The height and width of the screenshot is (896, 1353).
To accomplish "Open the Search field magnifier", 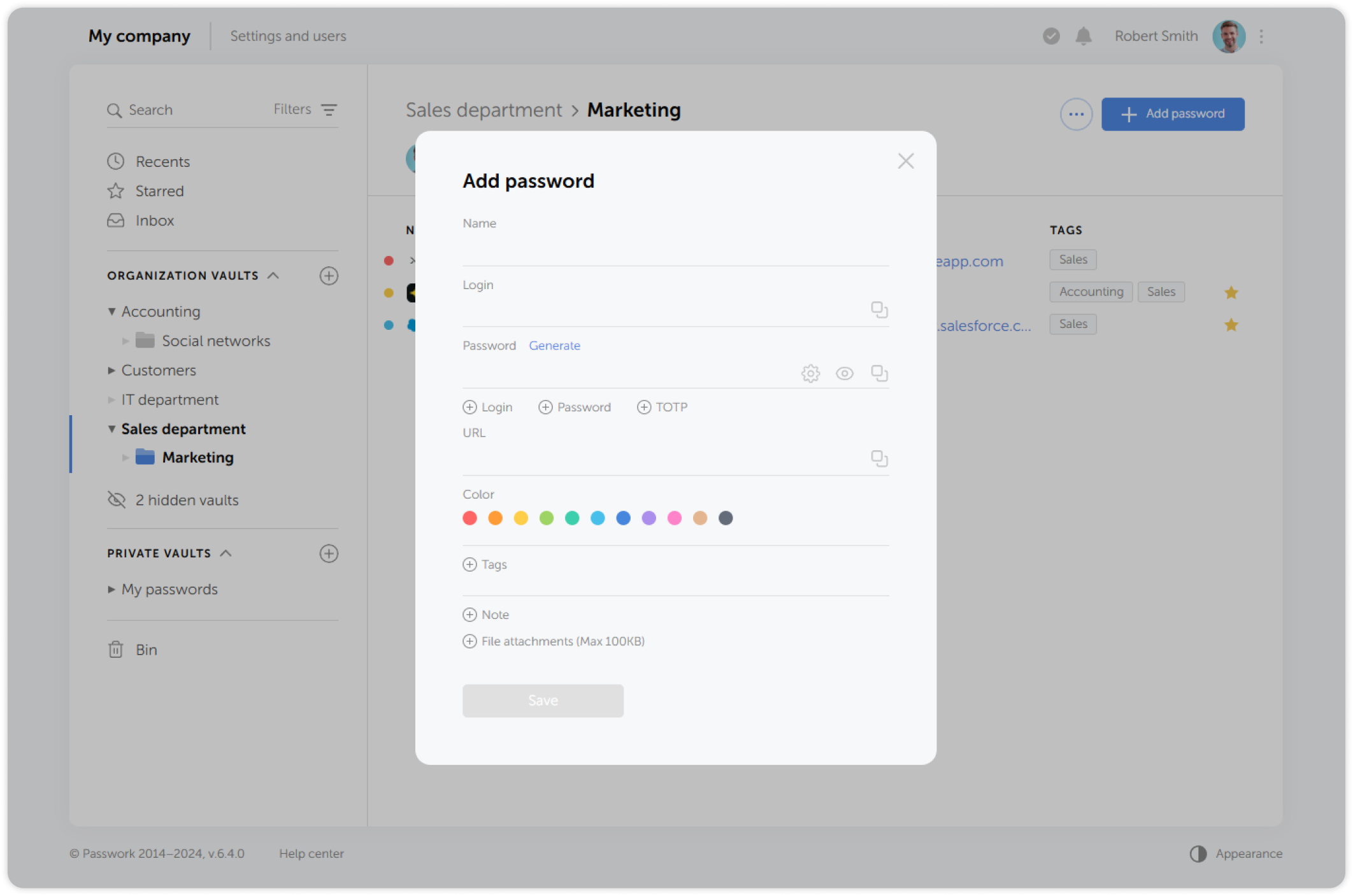I will point(115,110).
